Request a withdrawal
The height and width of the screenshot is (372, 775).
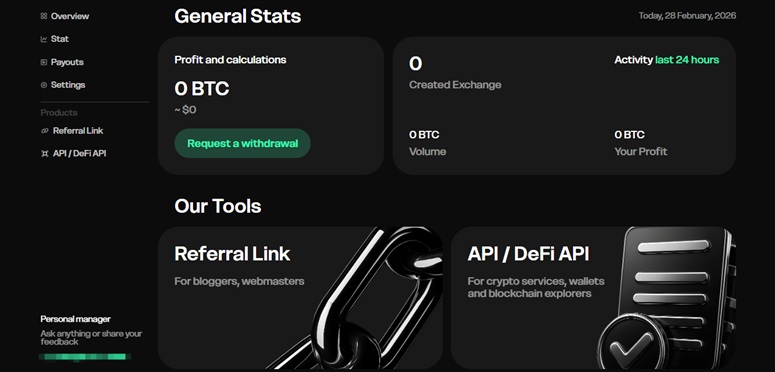[242, 144]
